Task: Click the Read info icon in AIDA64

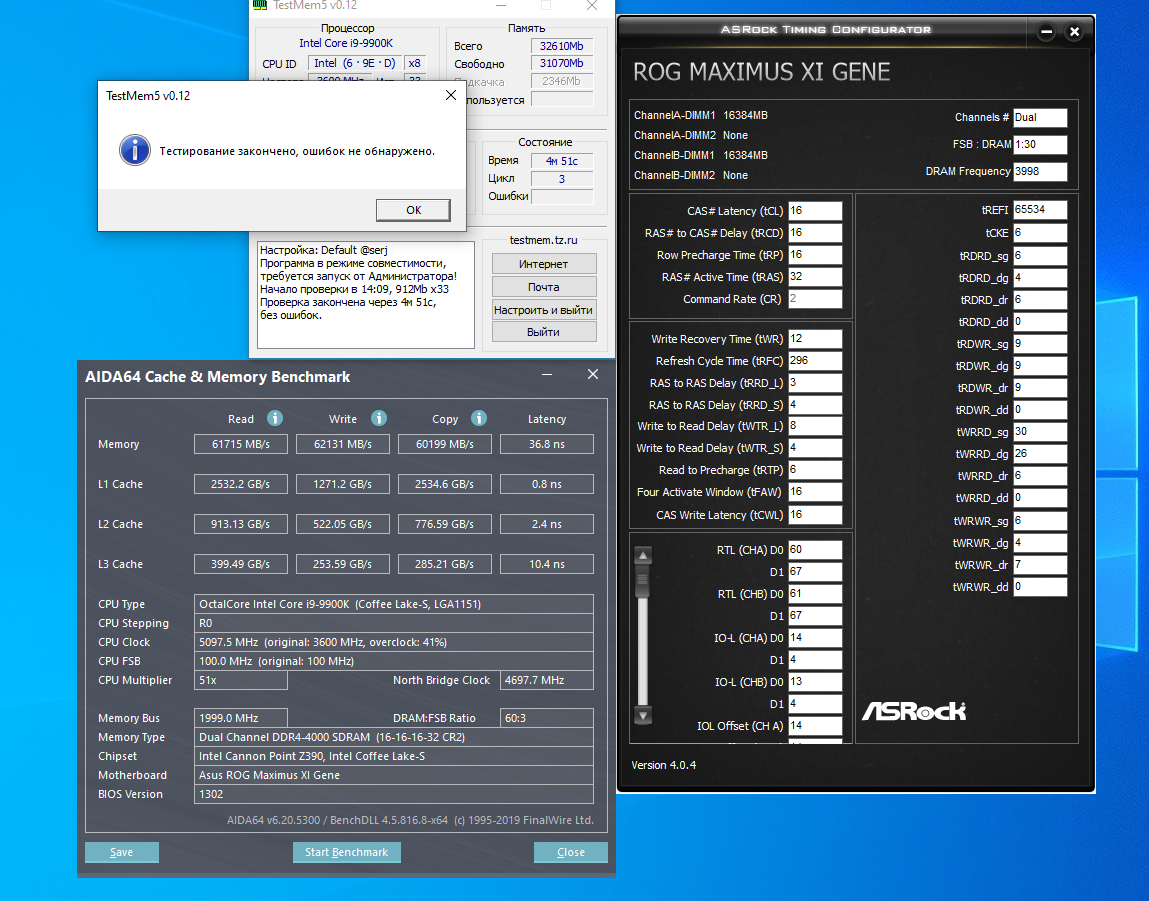Action: 275,418
